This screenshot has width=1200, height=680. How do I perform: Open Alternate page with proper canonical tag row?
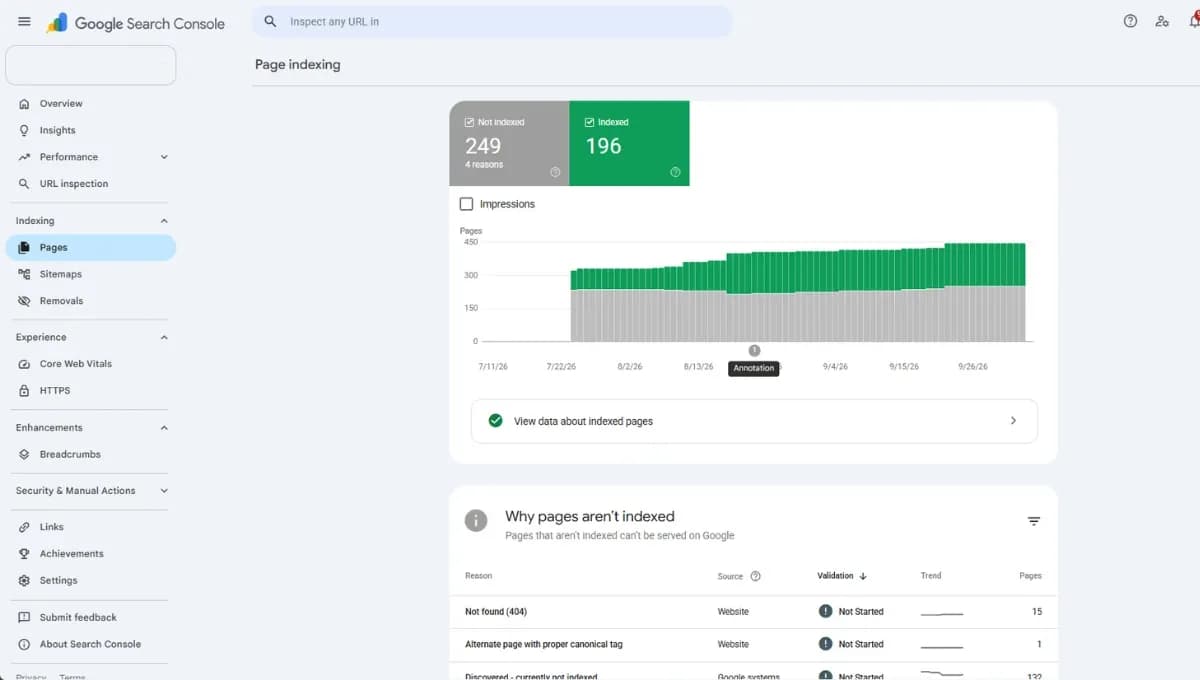point(753,645)
